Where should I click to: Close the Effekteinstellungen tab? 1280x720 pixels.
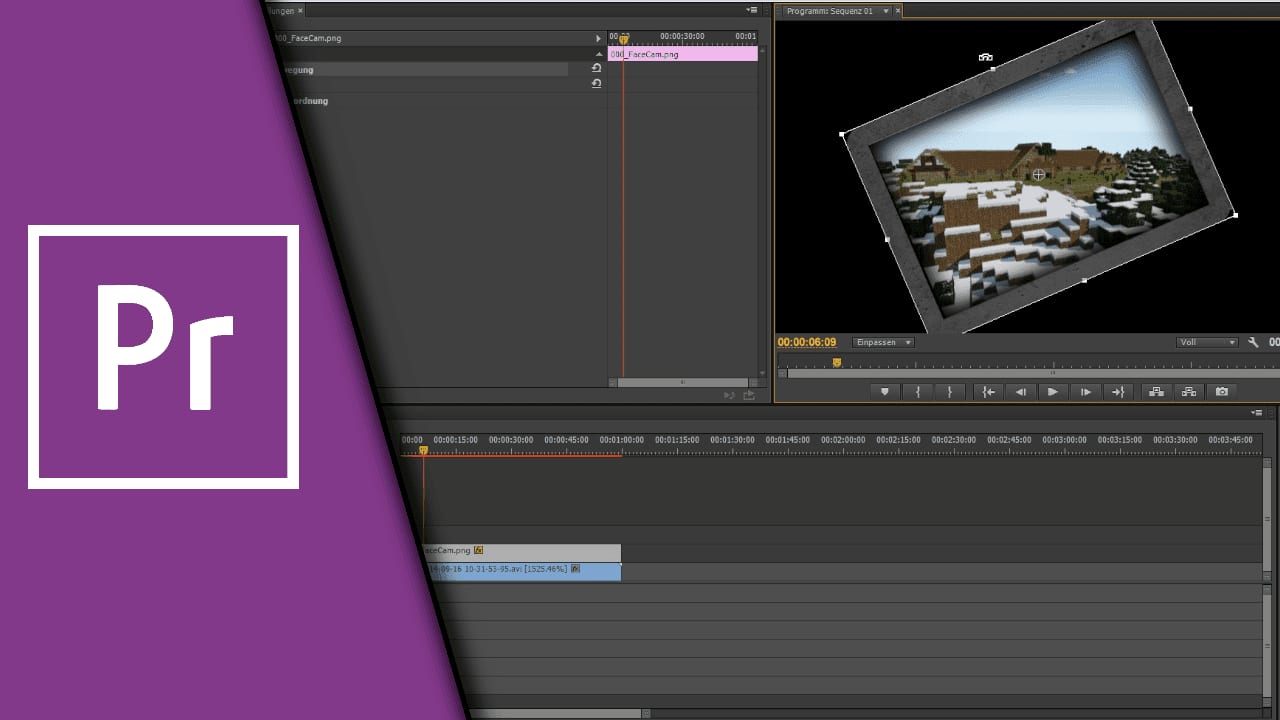pos(300,11)
